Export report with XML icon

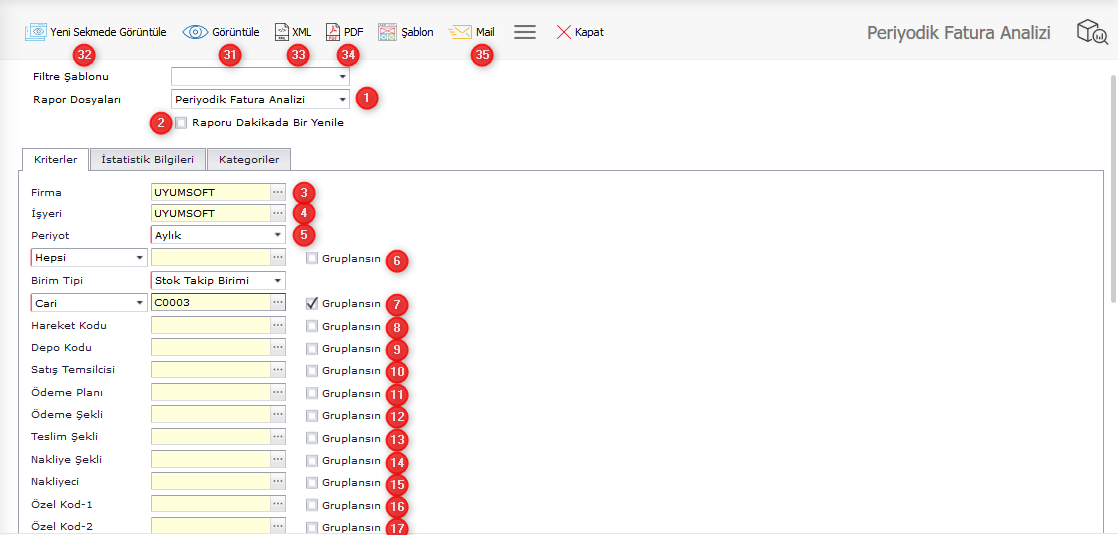coord(282,32)
